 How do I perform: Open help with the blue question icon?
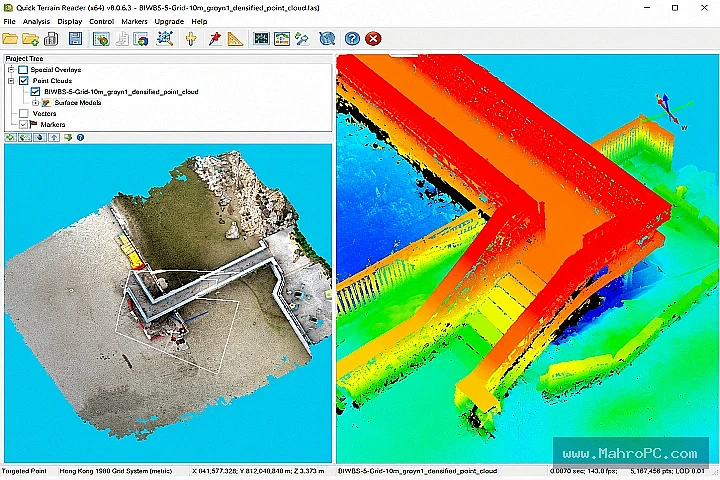click(x=352, y=39)
